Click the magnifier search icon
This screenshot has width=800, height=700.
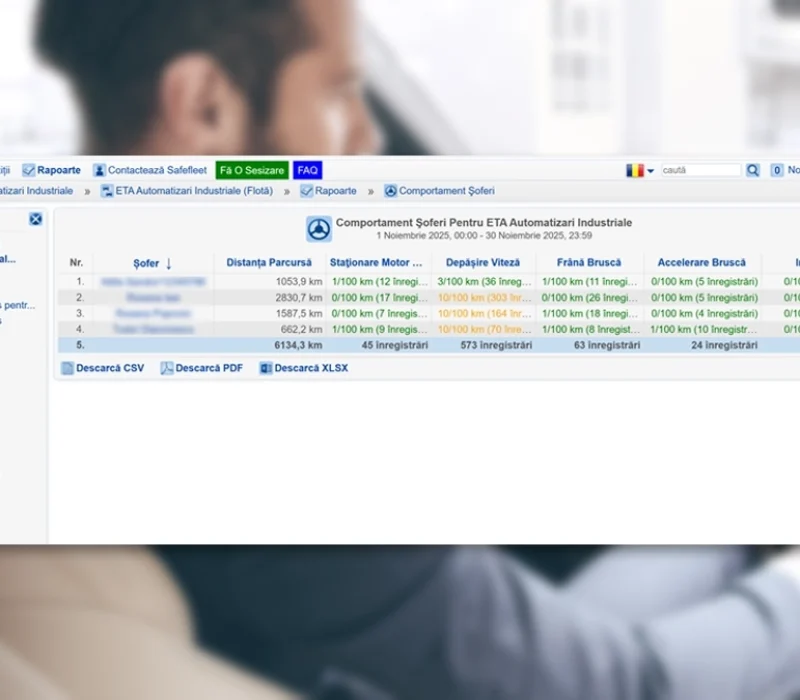[x=753, y=171]
